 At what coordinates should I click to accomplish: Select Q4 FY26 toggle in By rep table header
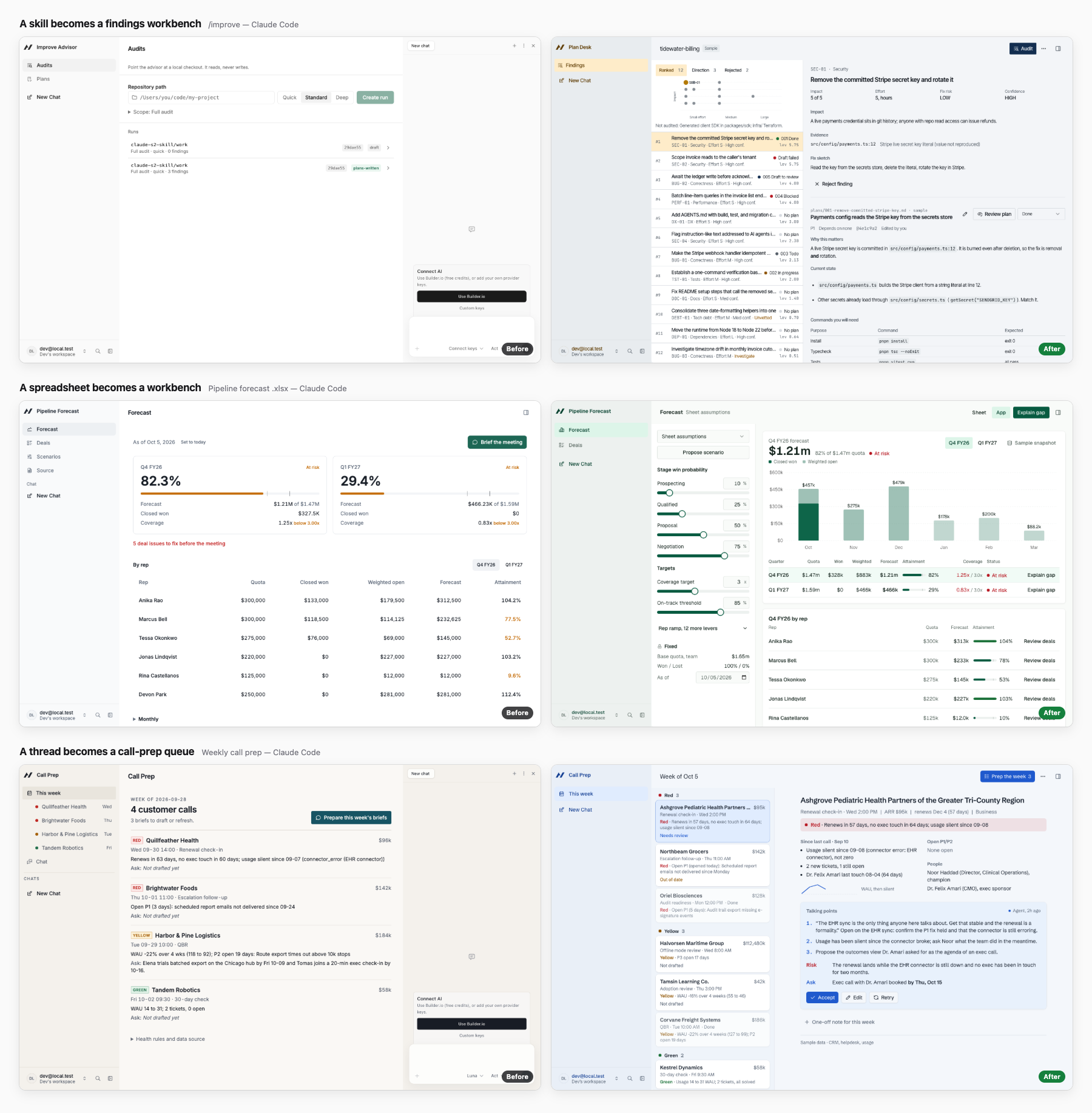[486, 565]
